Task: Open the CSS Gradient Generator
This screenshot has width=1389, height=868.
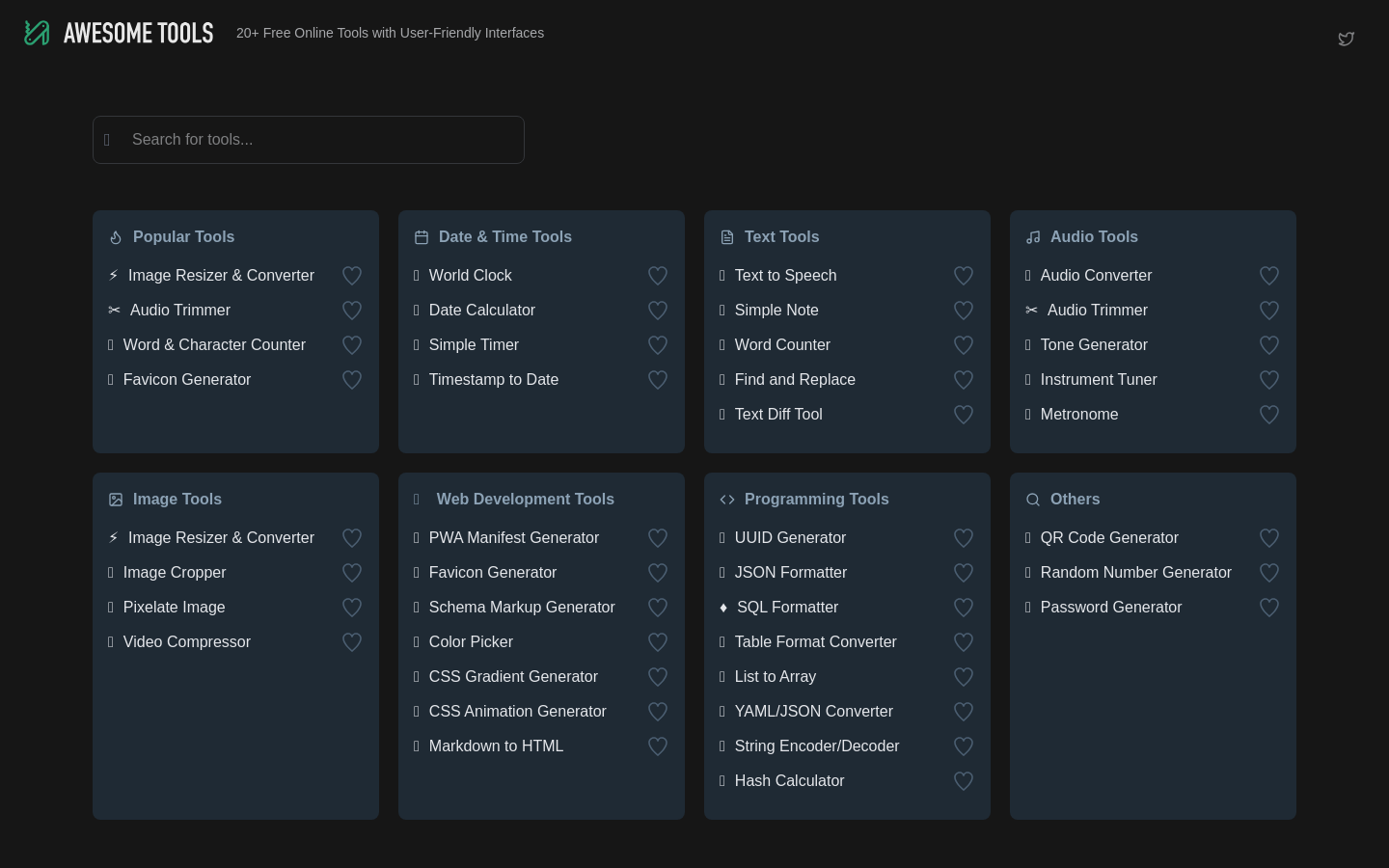Action: pyautogui.click(x=513, y=677)
